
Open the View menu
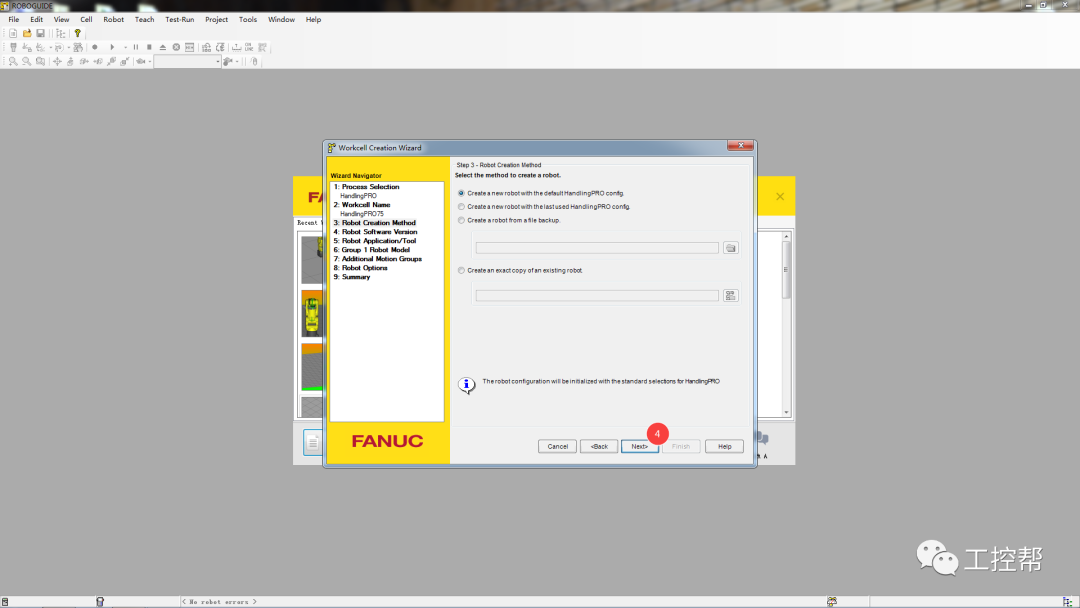(61, 19)
